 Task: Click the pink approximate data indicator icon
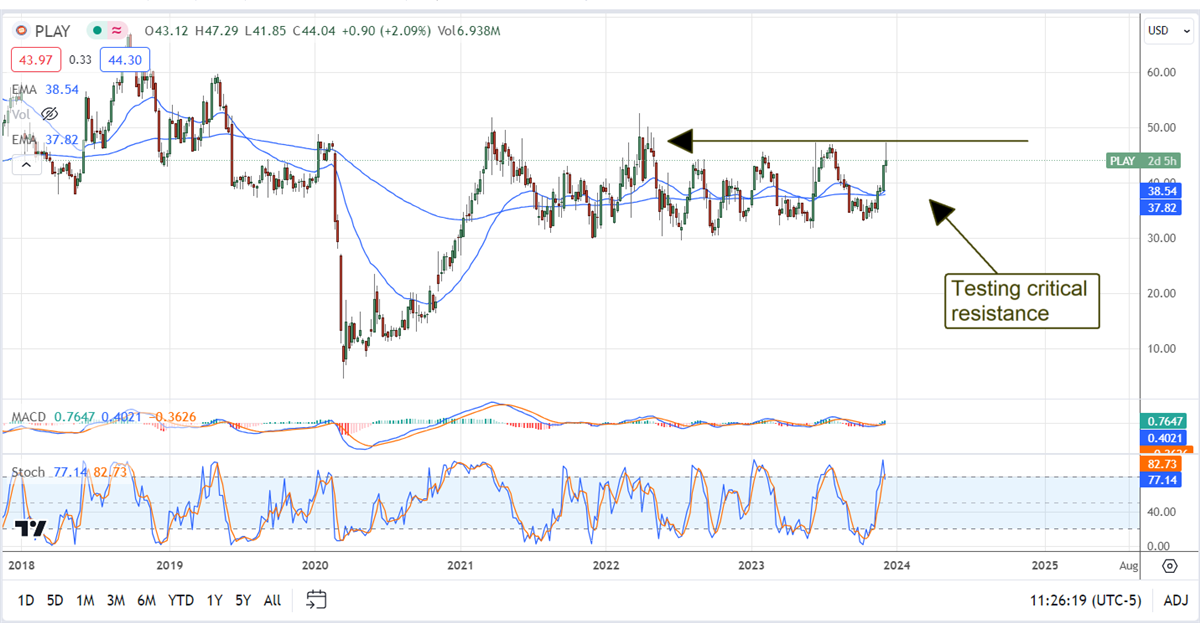117,31
